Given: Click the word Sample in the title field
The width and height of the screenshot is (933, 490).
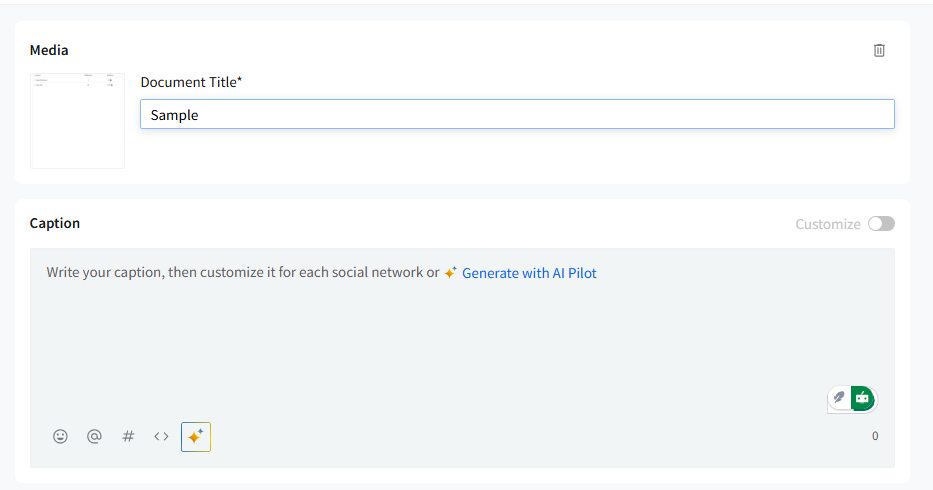Looking at the screenshot, I should coord(175,115).
